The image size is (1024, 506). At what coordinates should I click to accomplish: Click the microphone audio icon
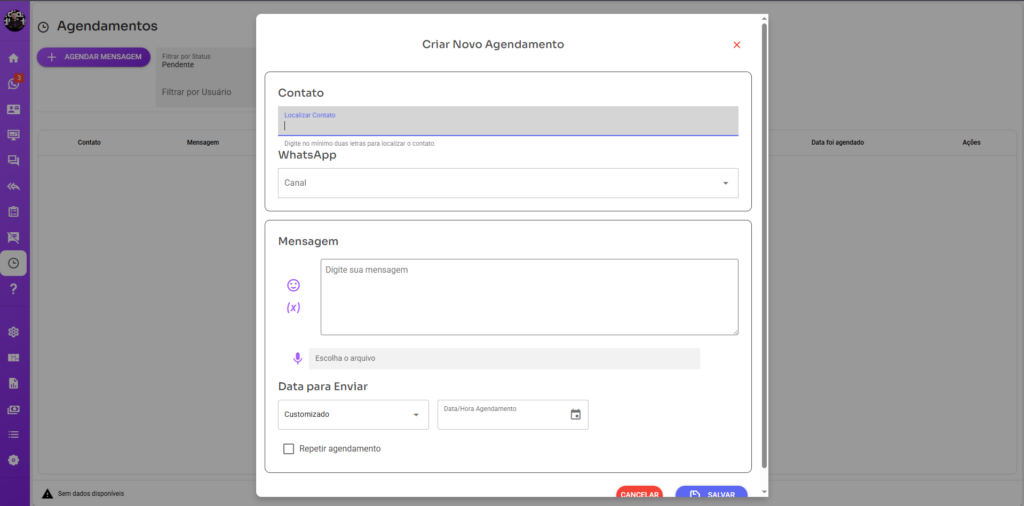pos(297,358)
